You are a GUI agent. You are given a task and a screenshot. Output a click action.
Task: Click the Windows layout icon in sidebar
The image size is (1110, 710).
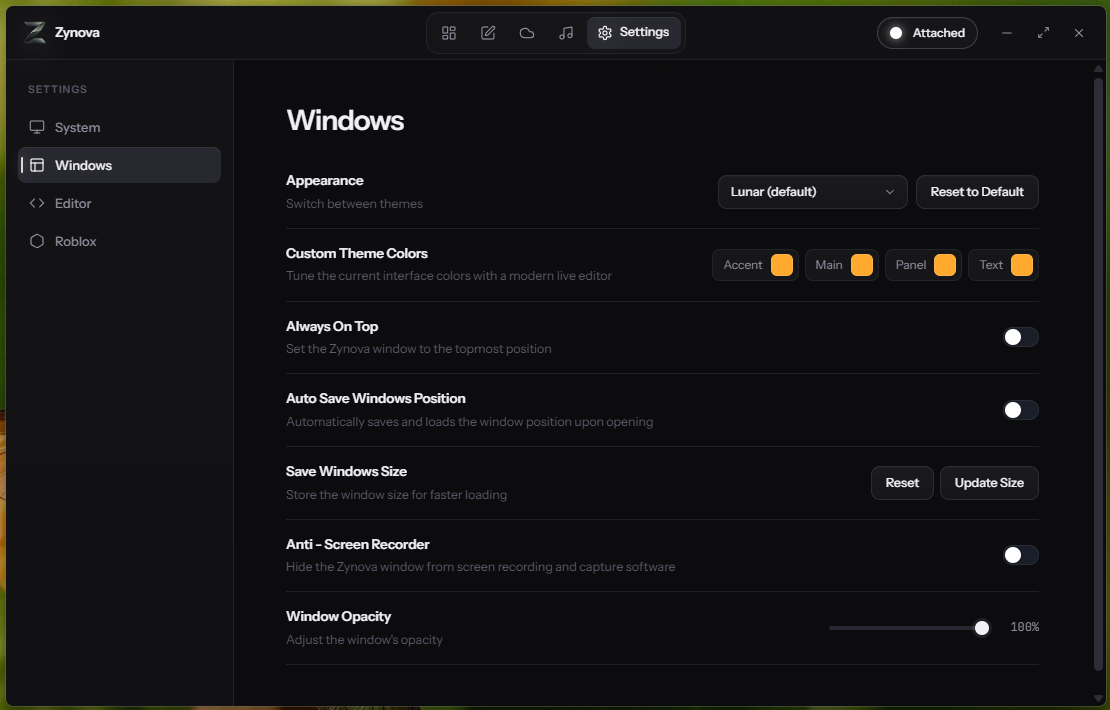[37, 165]
